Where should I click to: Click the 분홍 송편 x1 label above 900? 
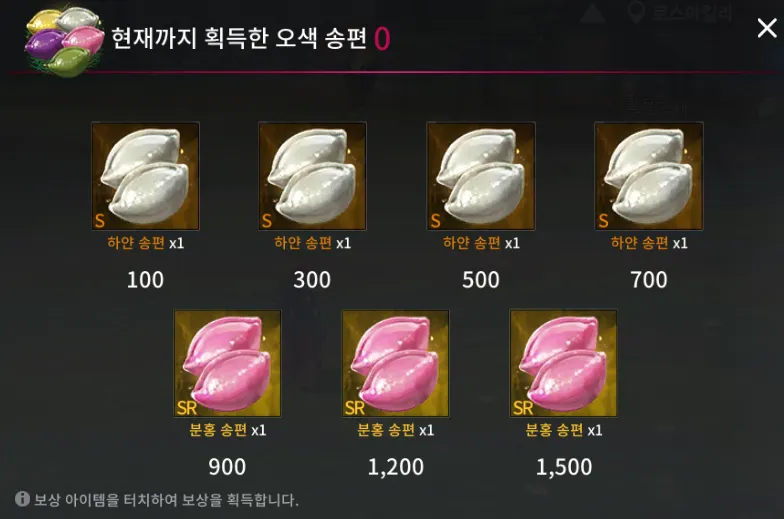coord(228,430)
